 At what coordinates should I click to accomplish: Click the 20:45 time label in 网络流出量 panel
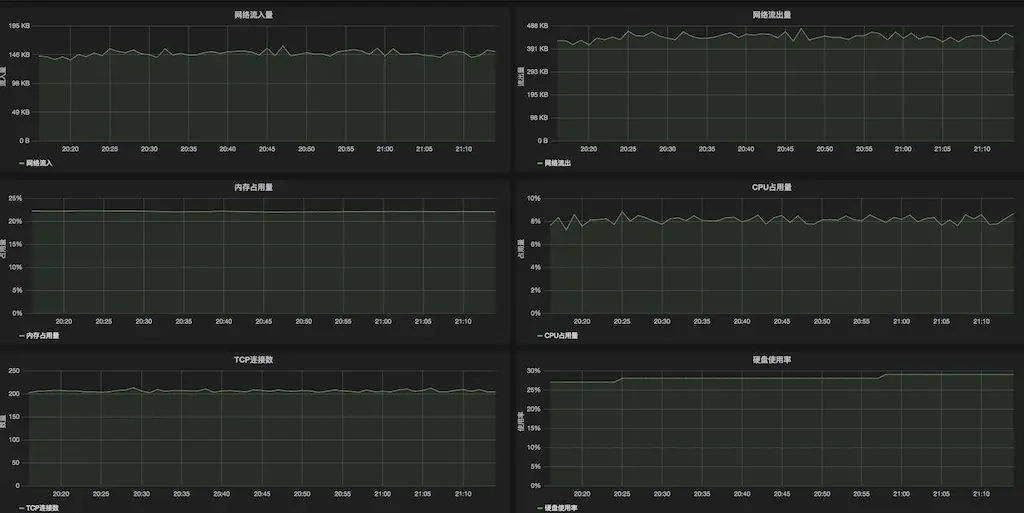(785, 149)
